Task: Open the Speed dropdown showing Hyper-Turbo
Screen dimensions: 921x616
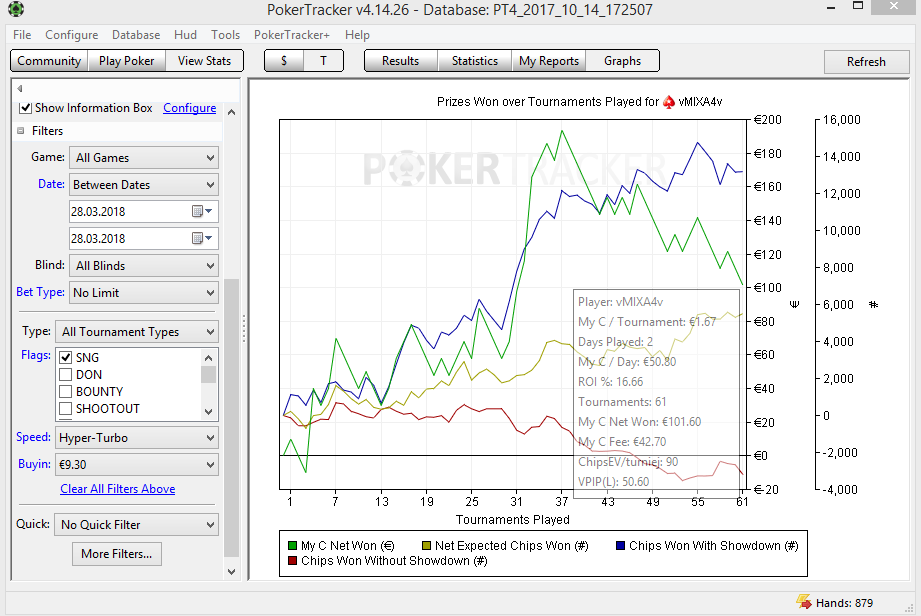Action: (x=137, y=437)
